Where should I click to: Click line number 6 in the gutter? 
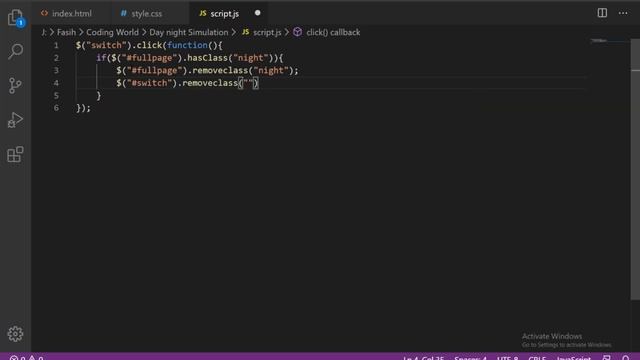[x=56, y=108]
